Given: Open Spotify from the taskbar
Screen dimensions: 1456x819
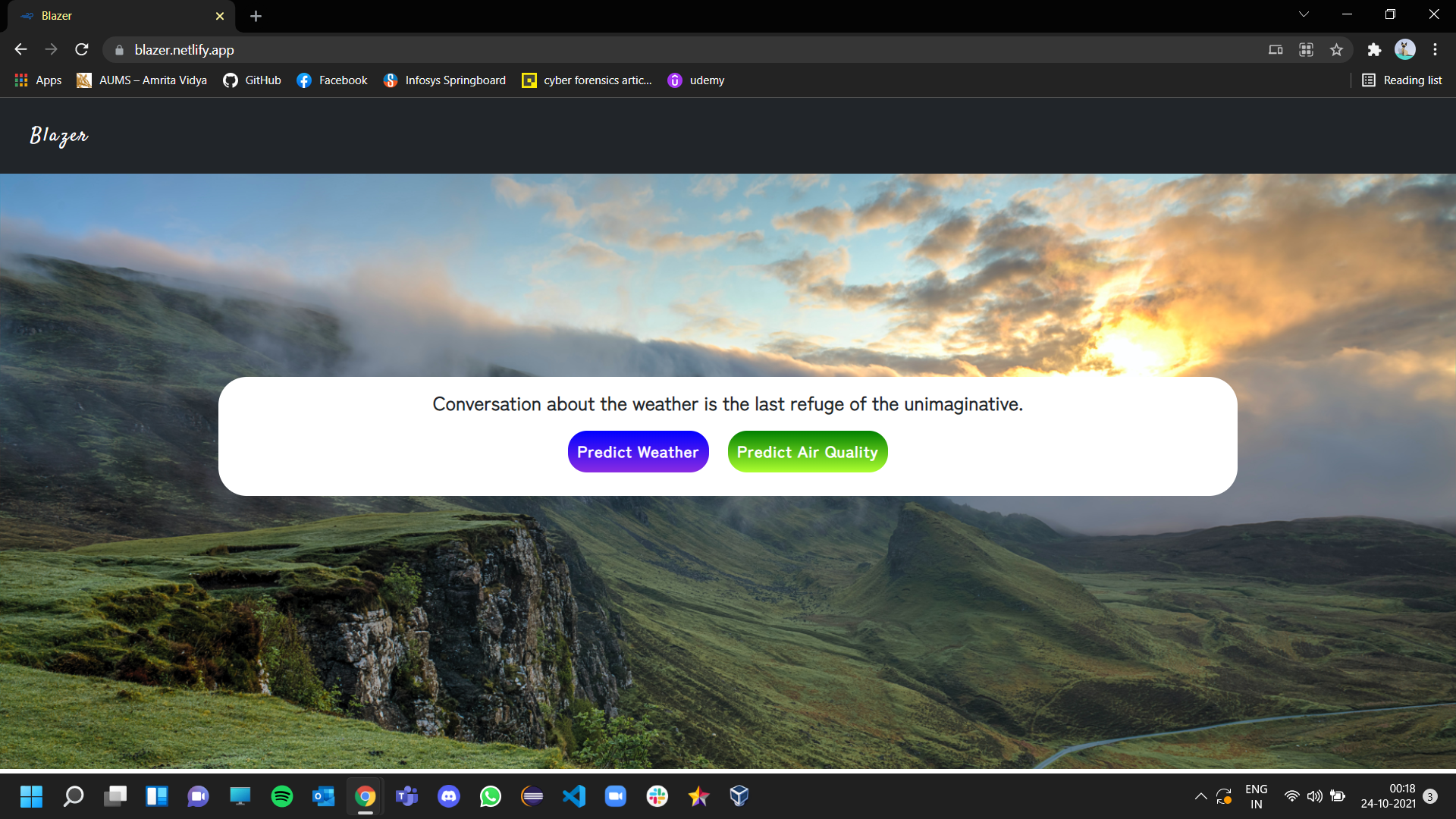Looking at the screenshot, I should click(282, 796).
